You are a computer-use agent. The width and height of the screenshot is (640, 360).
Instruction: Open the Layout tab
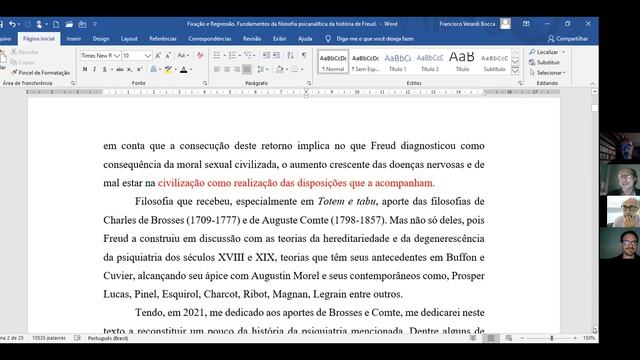tap(129, 39)
